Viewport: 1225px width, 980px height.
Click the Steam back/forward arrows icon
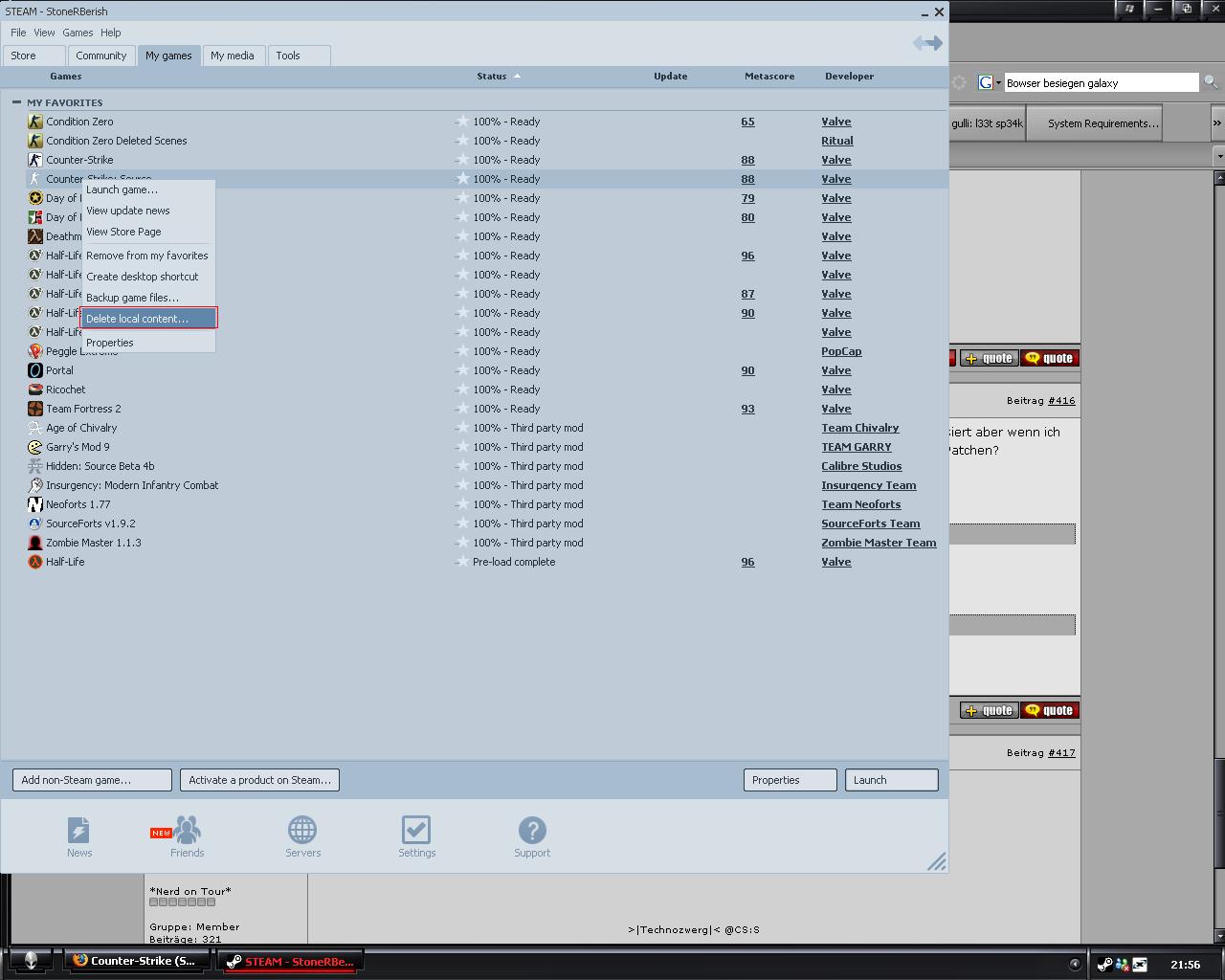point(927,43)
